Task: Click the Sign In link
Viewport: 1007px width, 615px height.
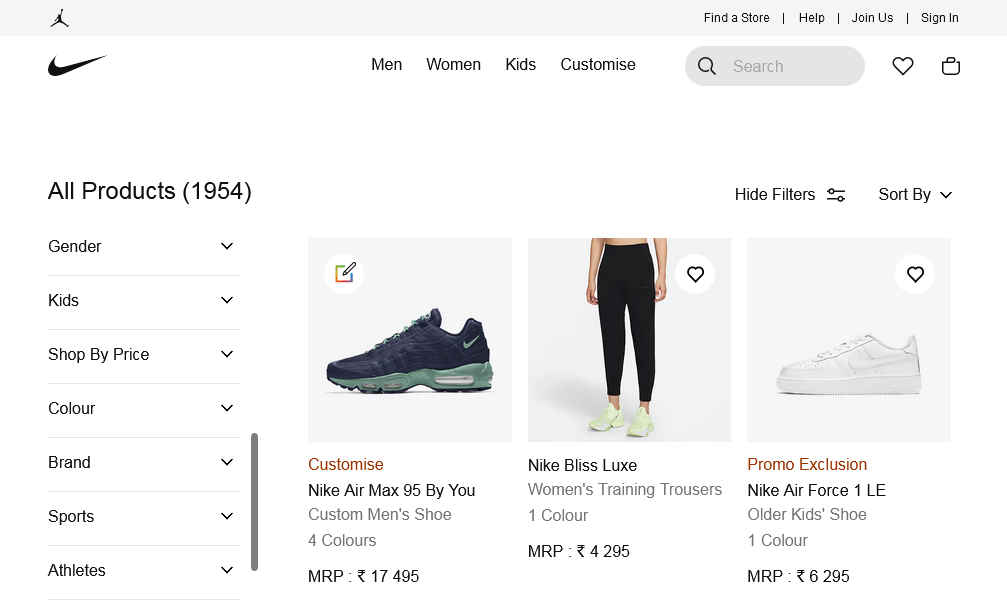Action: (x=939, y=18)
